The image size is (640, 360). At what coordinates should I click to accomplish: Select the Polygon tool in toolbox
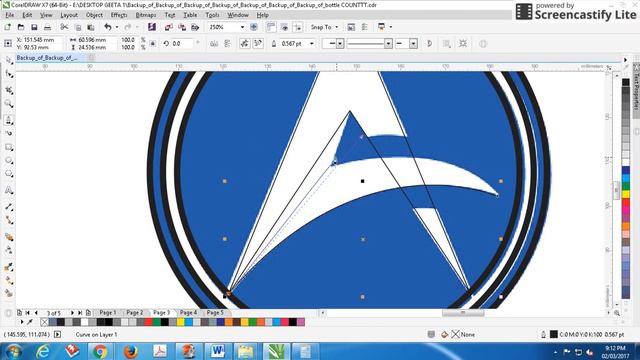(9, 174)
